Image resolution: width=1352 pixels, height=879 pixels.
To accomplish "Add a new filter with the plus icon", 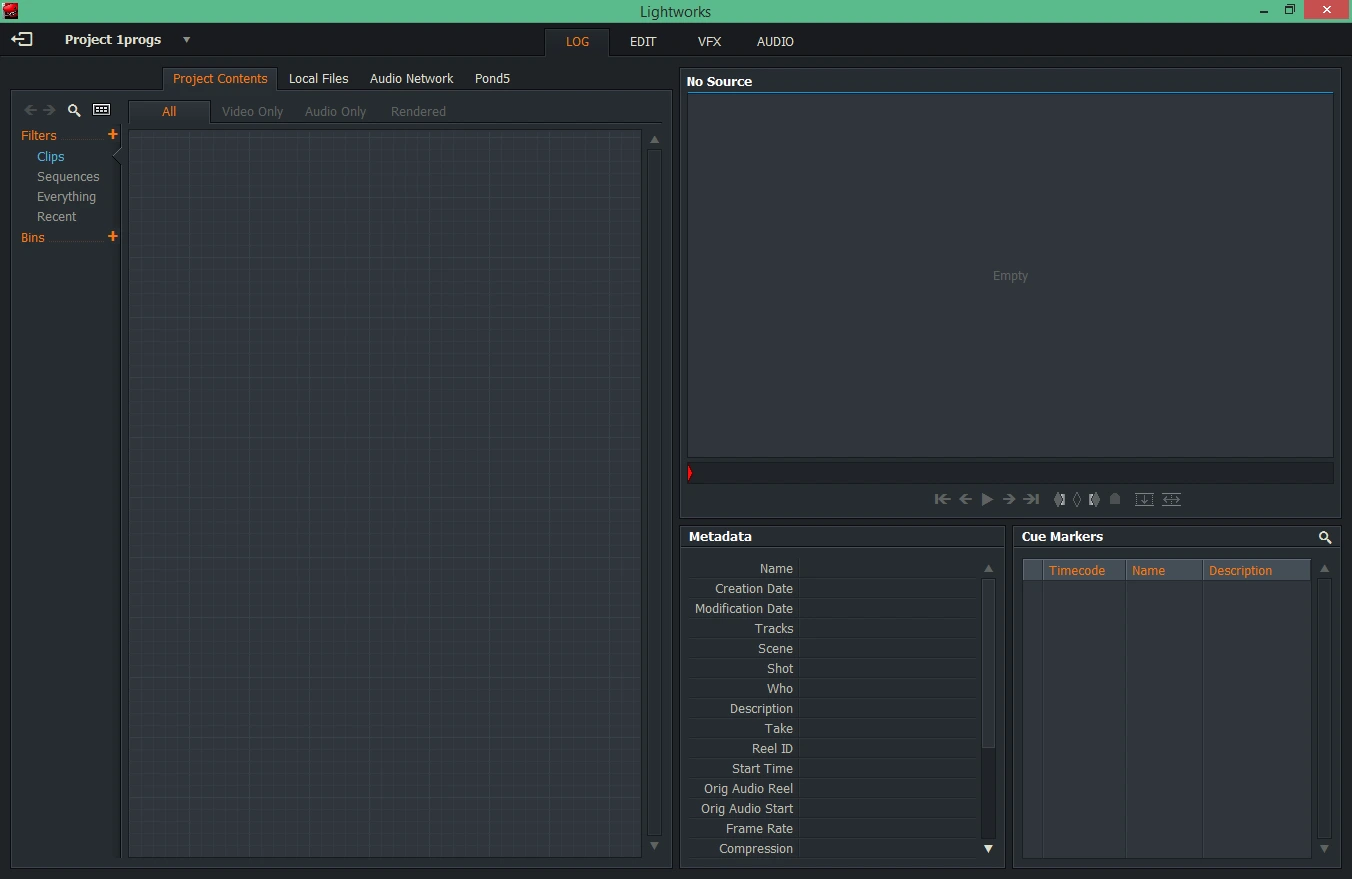I will (113, 134).
